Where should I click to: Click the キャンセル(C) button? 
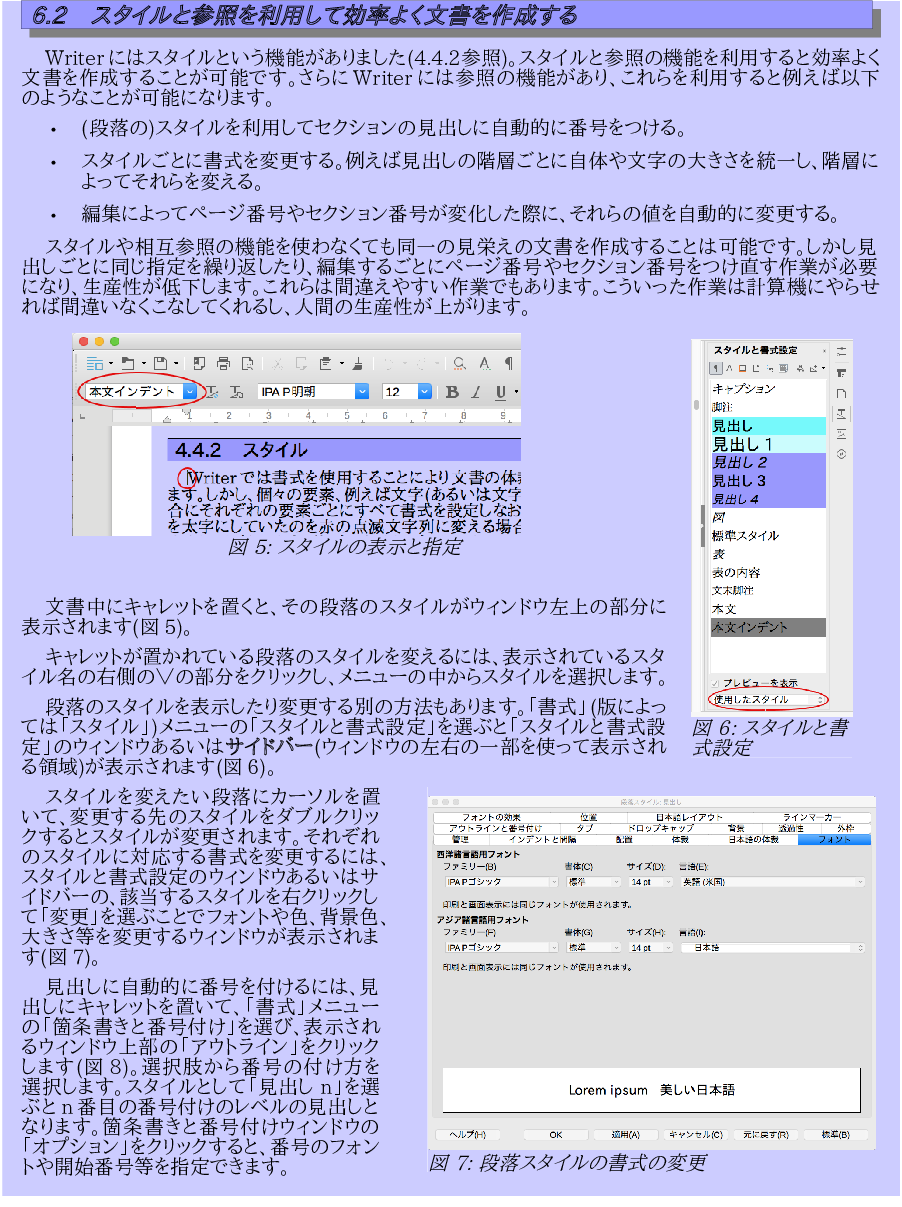point(694,1135)
